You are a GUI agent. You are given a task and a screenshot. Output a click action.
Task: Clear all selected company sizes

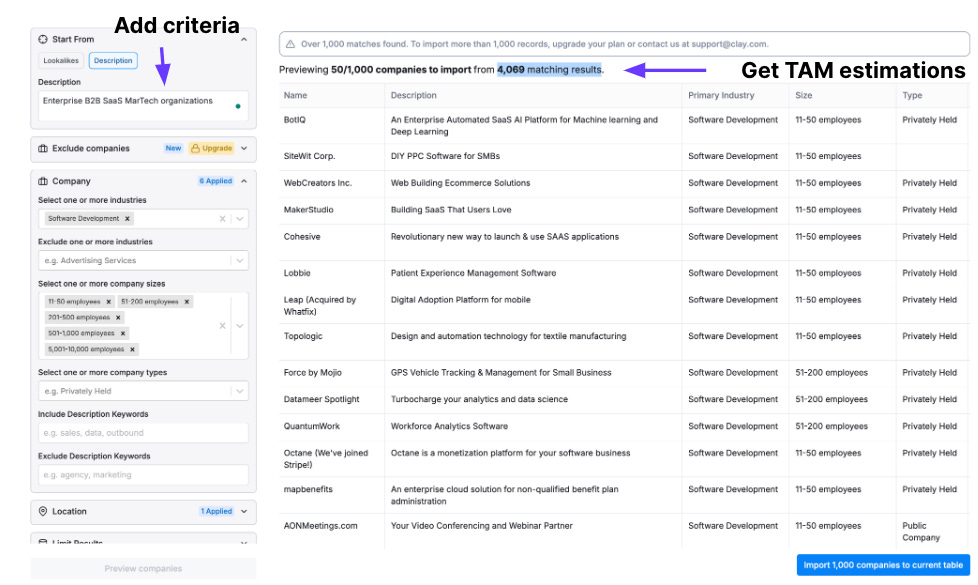[x=222, y=326]
